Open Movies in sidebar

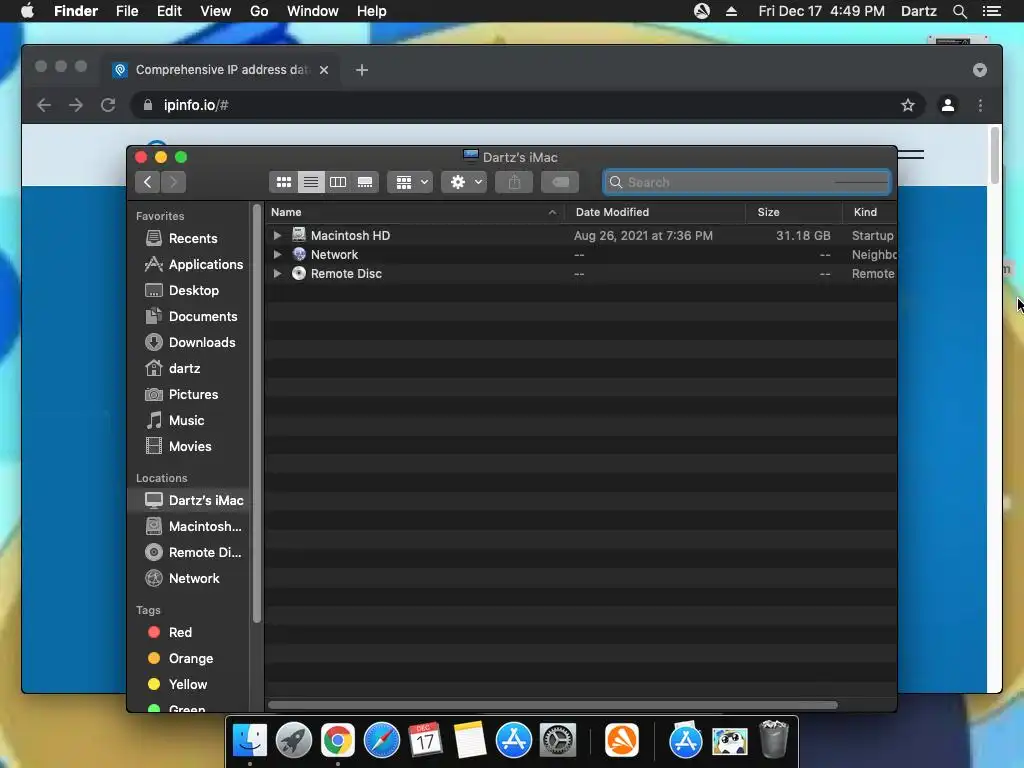click(x=189, y=447)
